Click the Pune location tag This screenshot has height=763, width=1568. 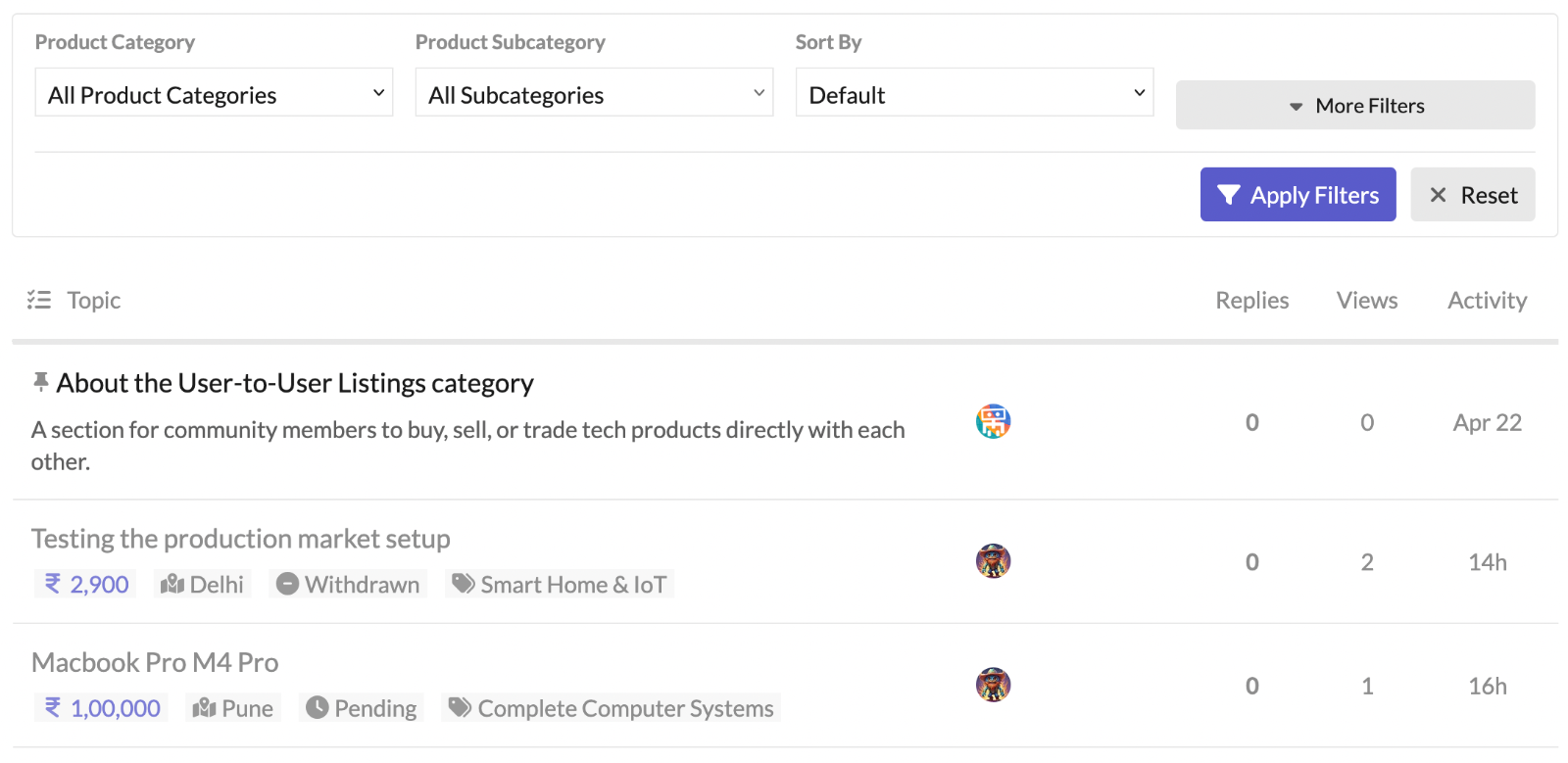pos(233,708)
